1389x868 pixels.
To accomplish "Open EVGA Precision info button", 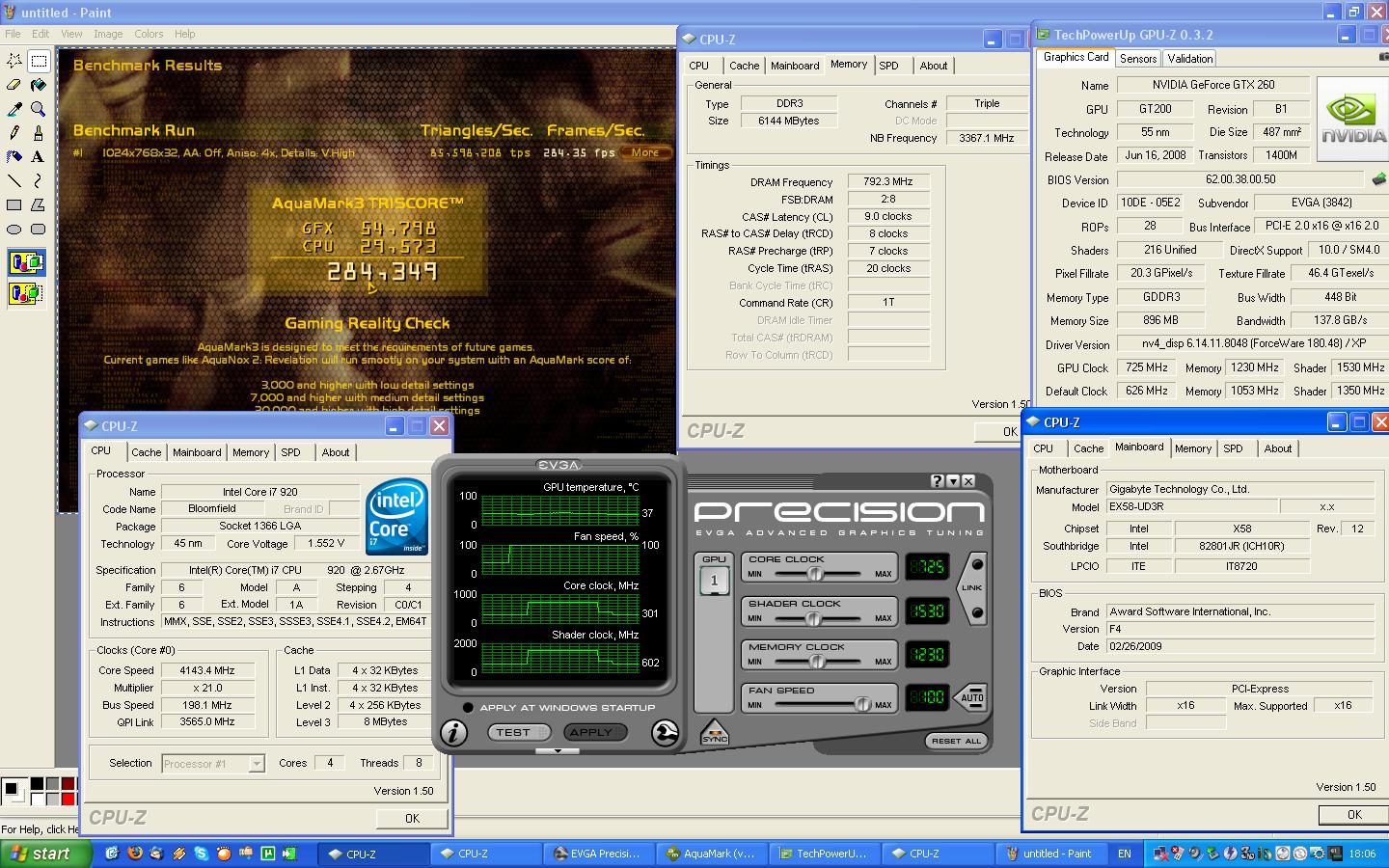I will 453,733.
